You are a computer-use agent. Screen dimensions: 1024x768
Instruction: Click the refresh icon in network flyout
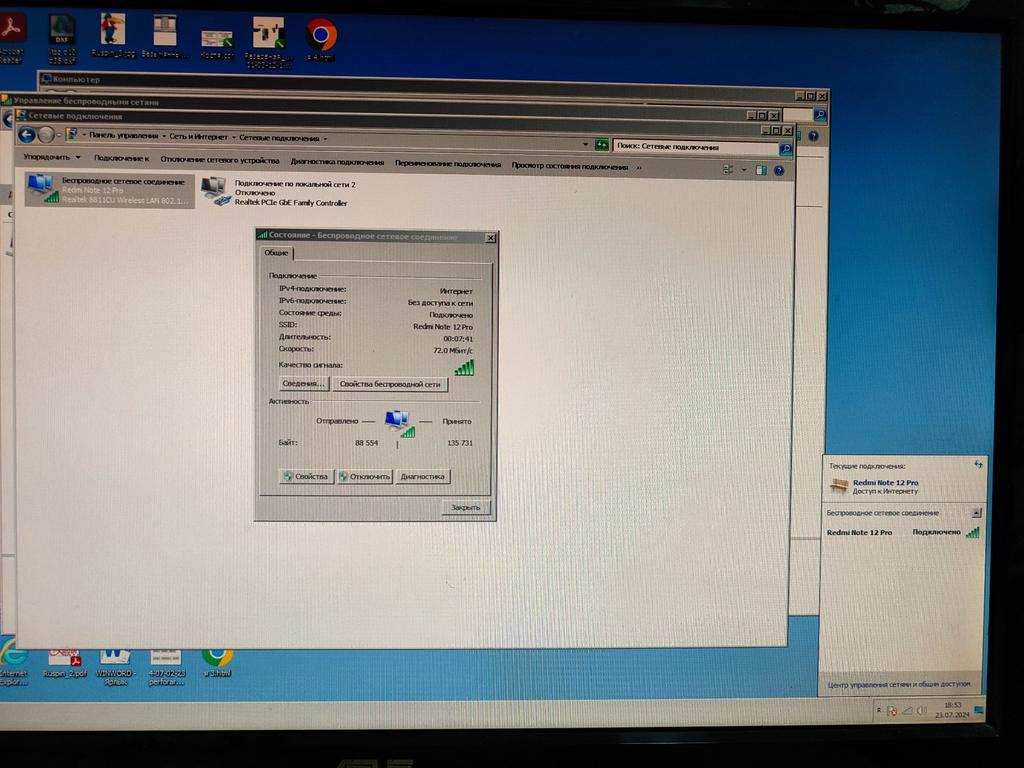point(977,465)
